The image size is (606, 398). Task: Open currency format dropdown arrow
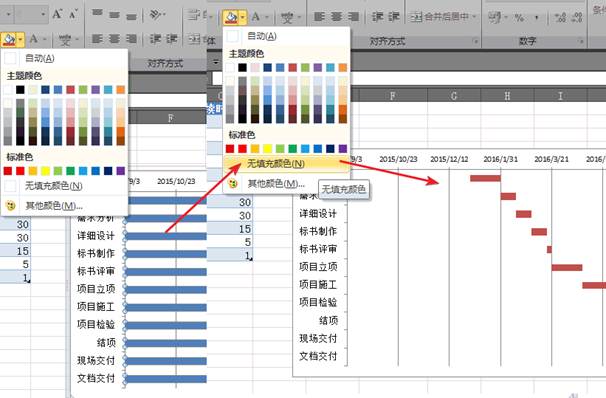(506, 17)
